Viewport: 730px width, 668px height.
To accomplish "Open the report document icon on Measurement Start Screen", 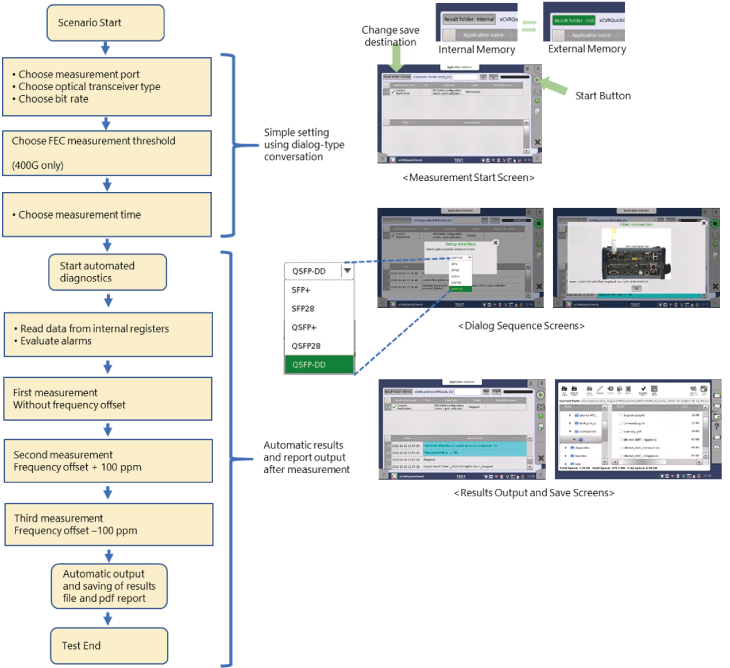I will [x=537, y=112].
